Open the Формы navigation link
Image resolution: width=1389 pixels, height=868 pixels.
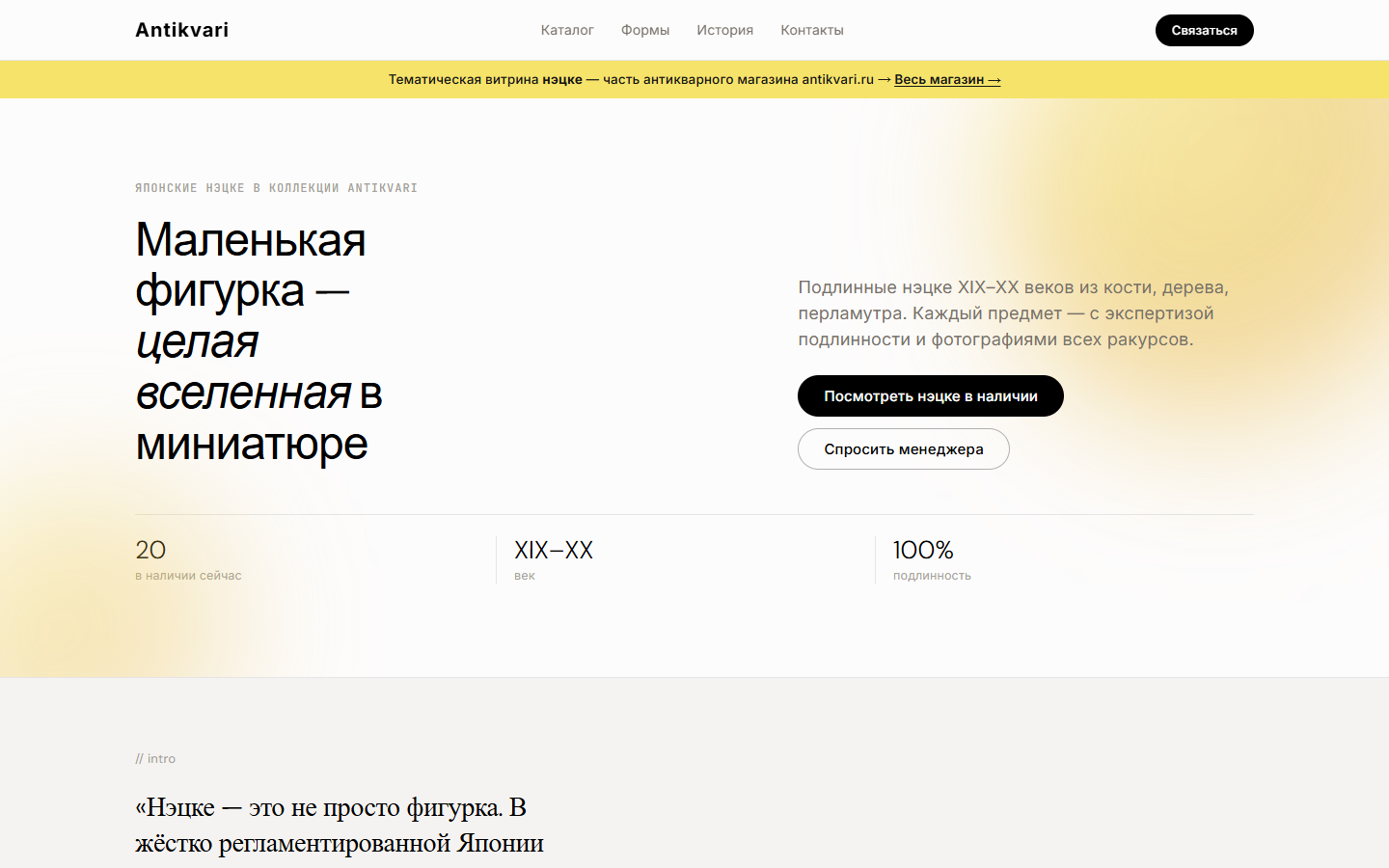(645, 30)
